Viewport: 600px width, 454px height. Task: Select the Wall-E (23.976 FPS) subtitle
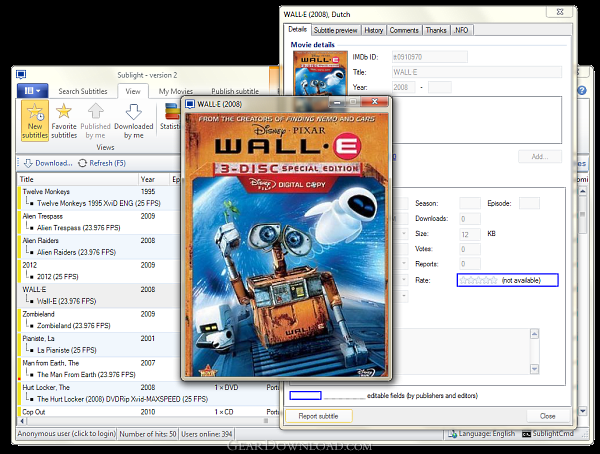pyautogui.click(x=66, y=301)
